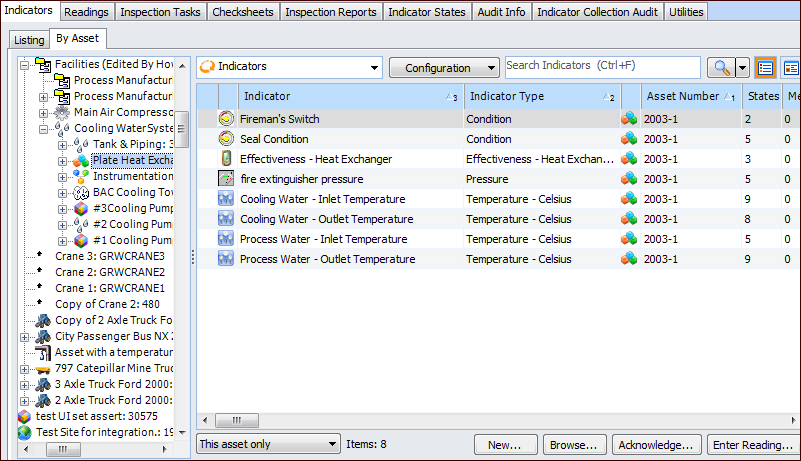Image resolution: width=801 pixels, height=461 pixels.
Task: Switch to the Inspection Tasks tab
Action: click(x=161, y=12)
